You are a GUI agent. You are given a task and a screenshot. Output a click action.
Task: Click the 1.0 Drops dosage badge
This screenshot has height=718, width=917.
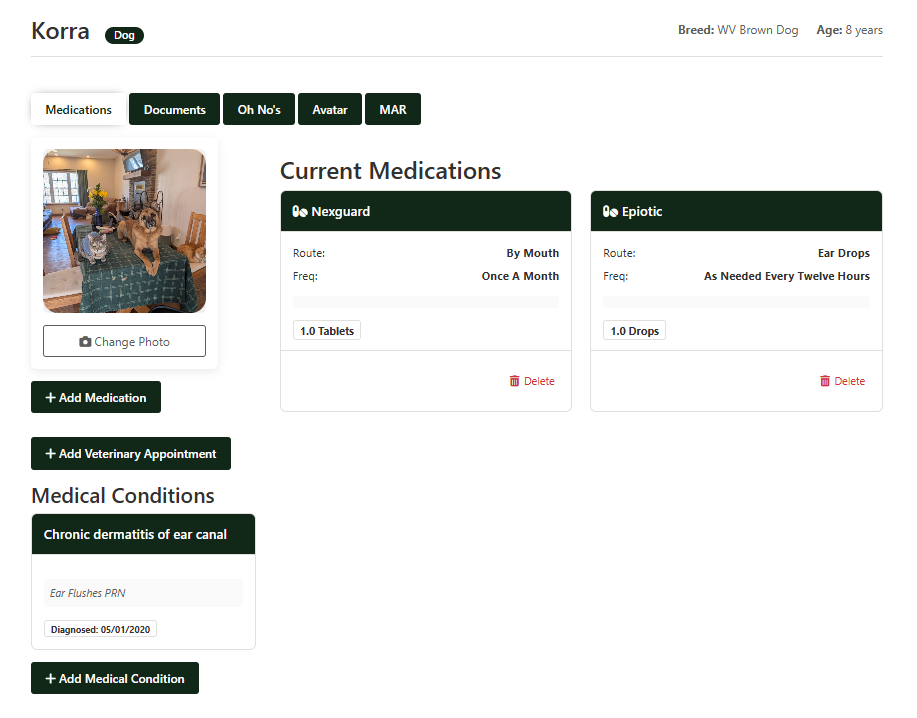635,331
